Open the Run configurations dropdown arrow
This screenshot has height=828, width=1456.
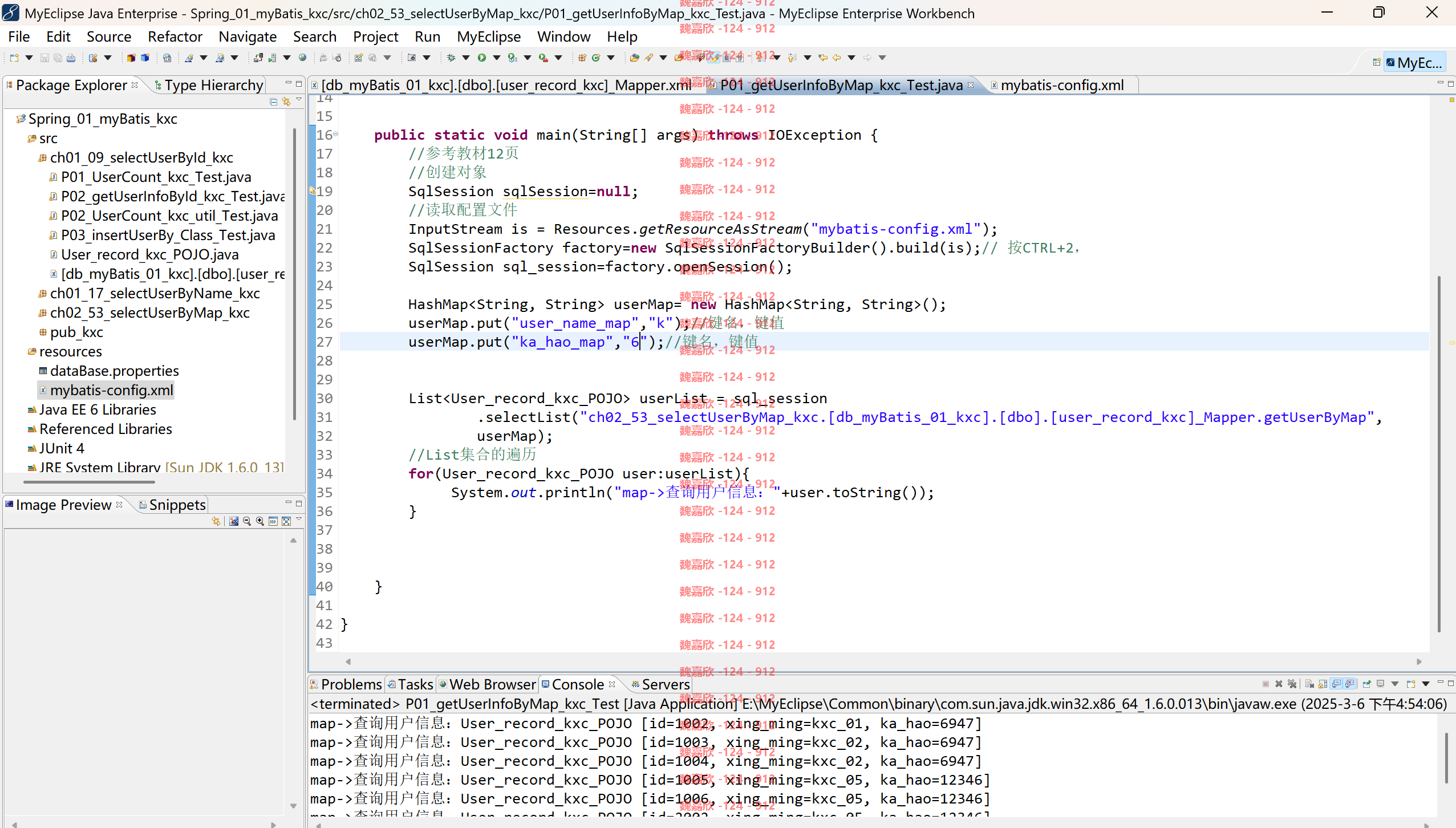497,58
